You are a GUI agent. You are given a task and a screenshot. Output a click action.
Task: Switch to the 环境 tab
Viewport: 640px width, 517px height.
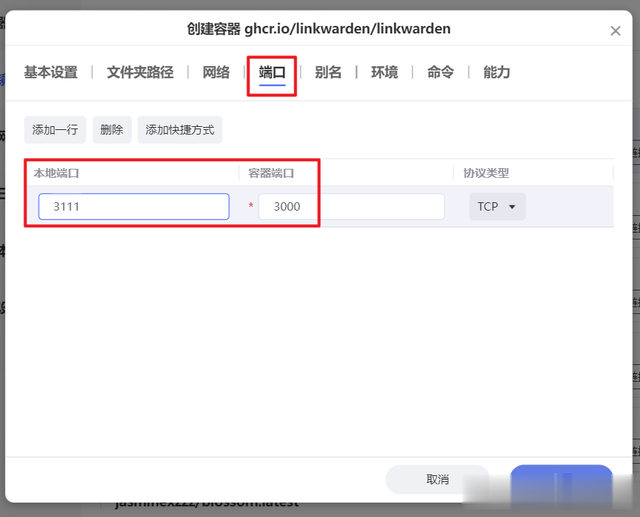click(384, 72)
